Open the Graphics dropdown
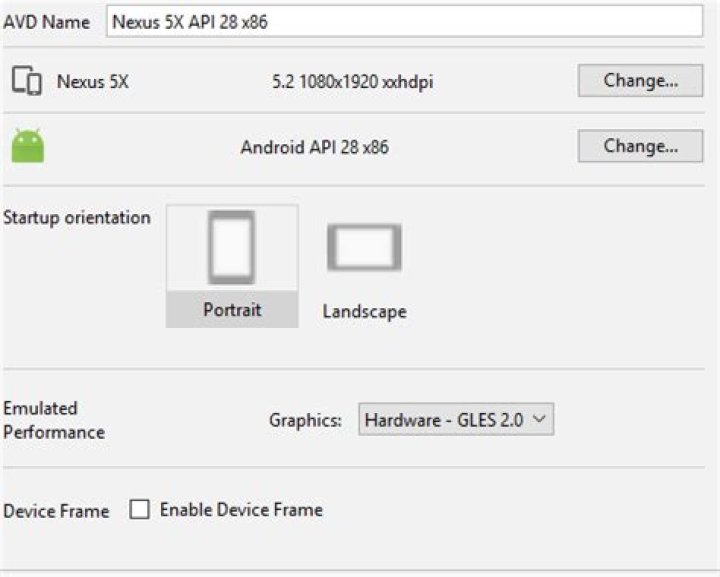 456,419
